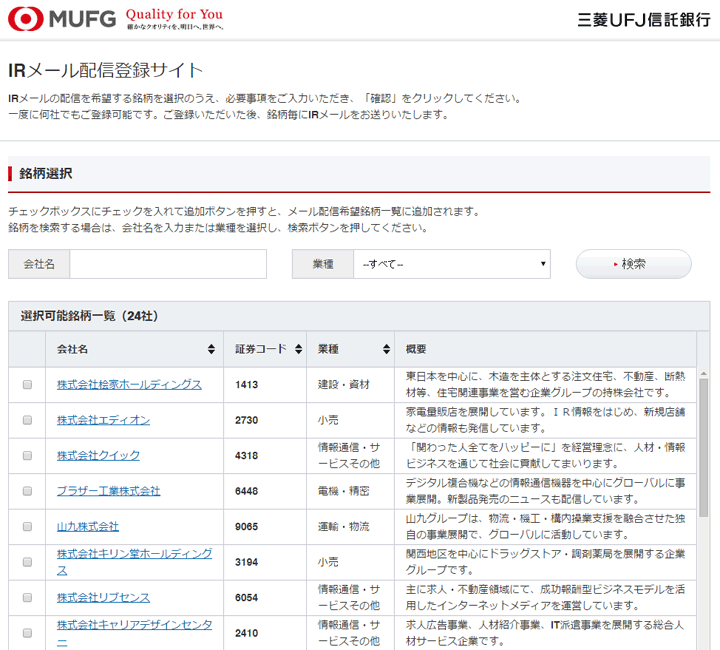
Task: Check the box for 株式会社キャリアデザインセンター
Action: click(x=28, y=633)
